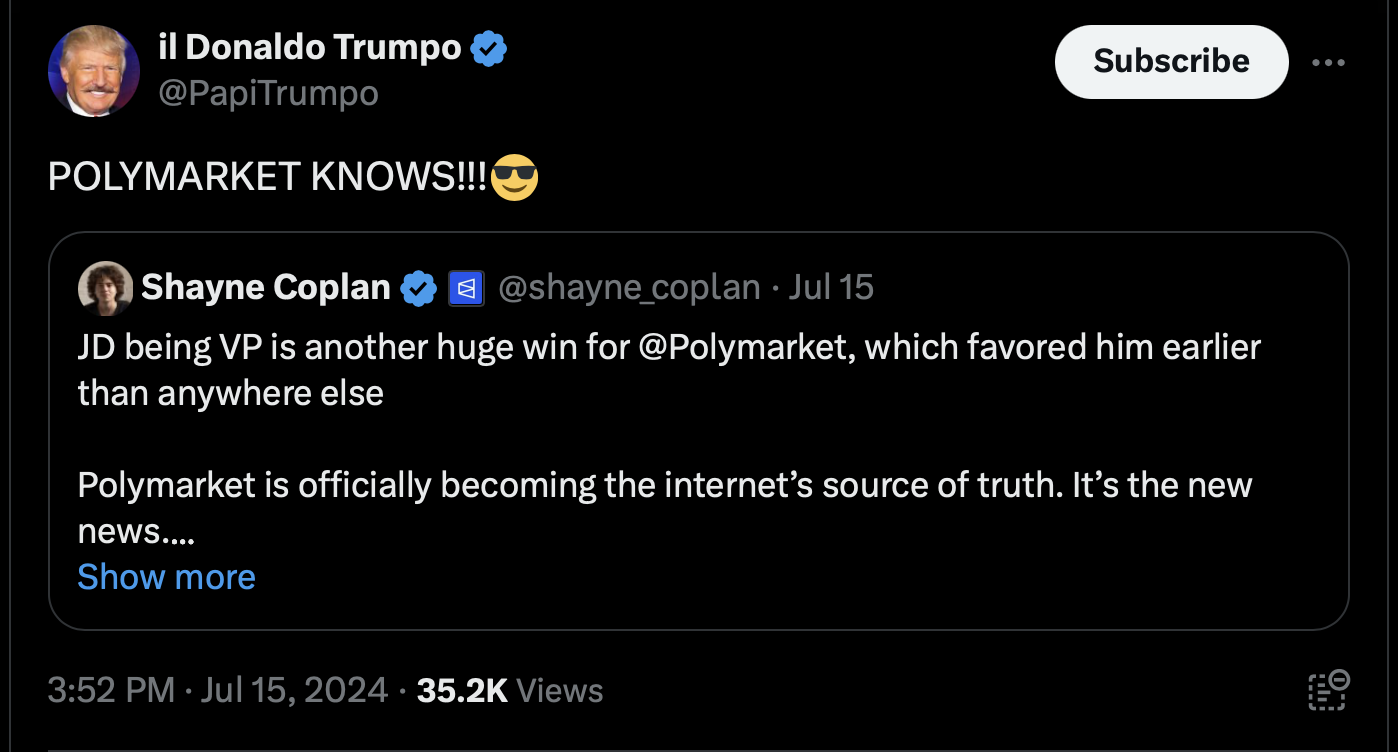Open il Donaldo Trumpo's profile avatar
The height and width of the screenshot is (752, 1398).
tap(94, 71)
